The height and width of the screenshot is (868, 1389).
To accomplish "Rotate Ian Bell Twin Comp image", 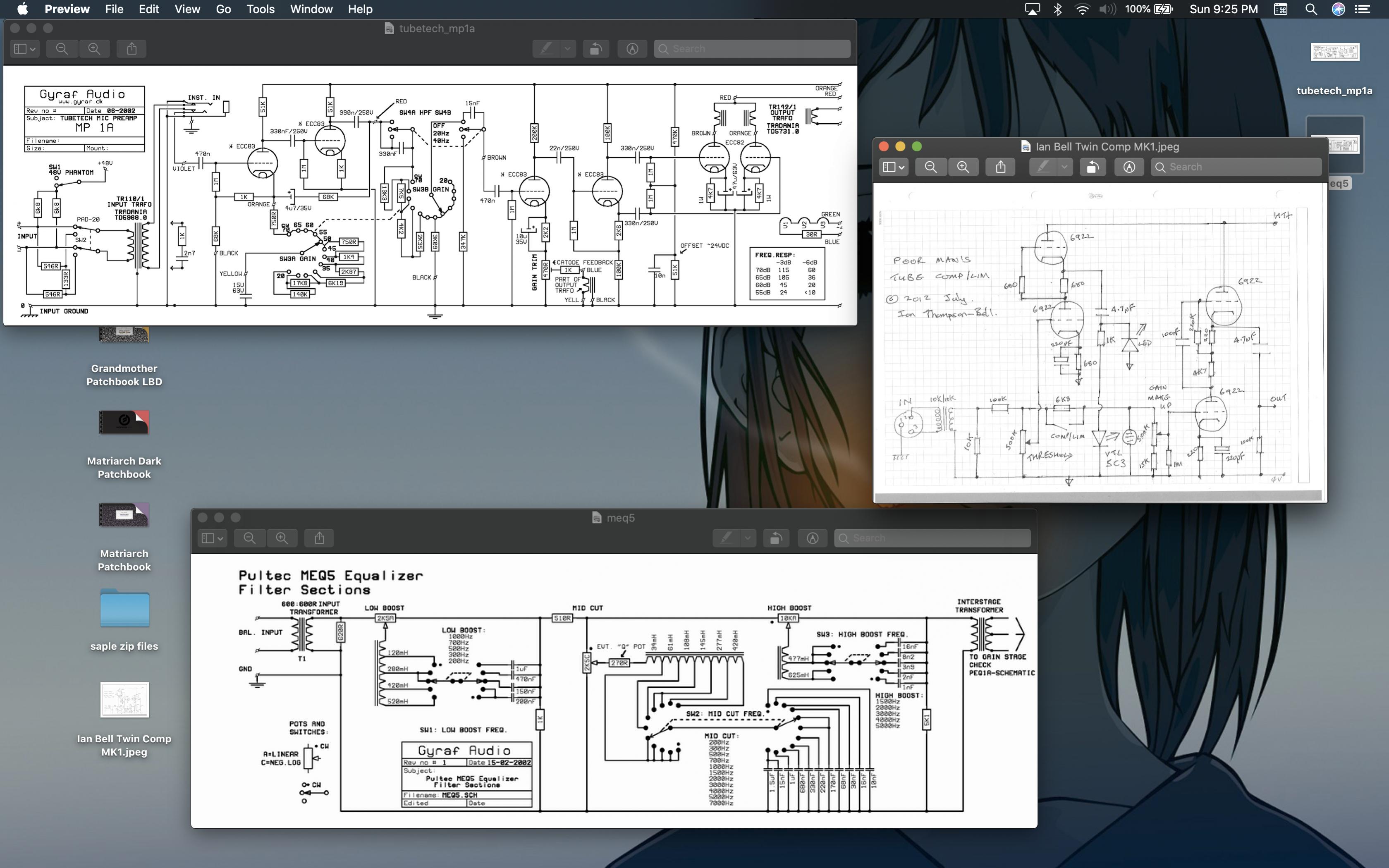I will pyautogui.click(x=1093, y=167).
